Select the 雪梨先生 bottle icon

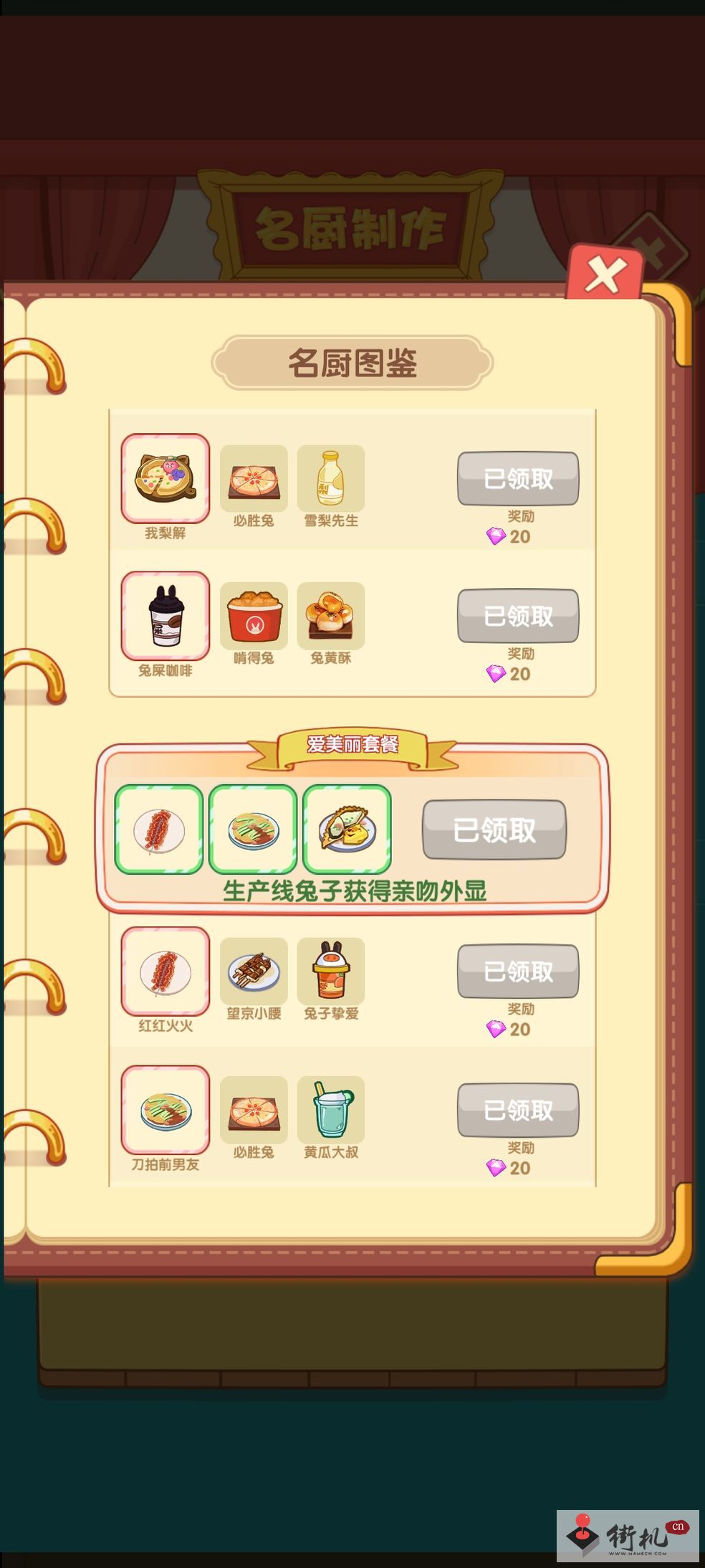click(330, 478)
